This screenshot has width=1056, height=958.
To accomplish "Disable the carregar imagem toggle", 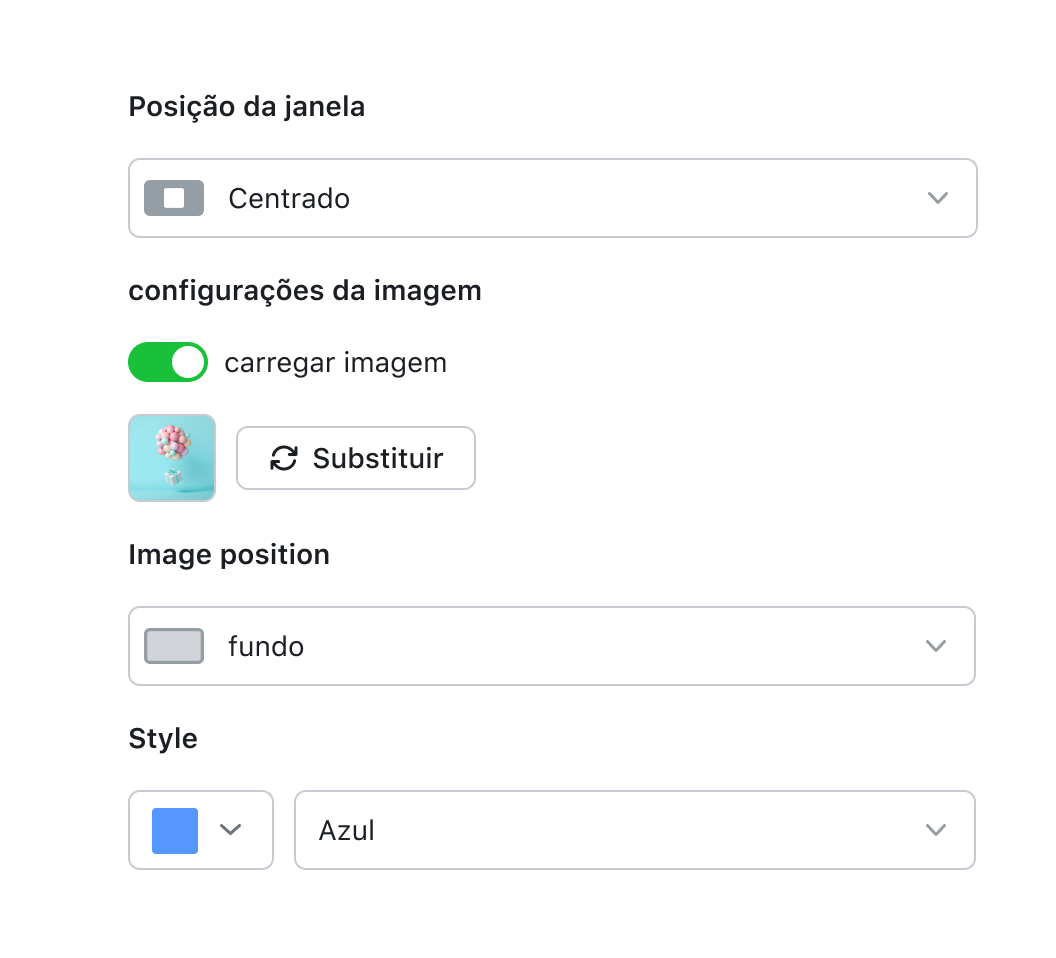I will (168, 362).
